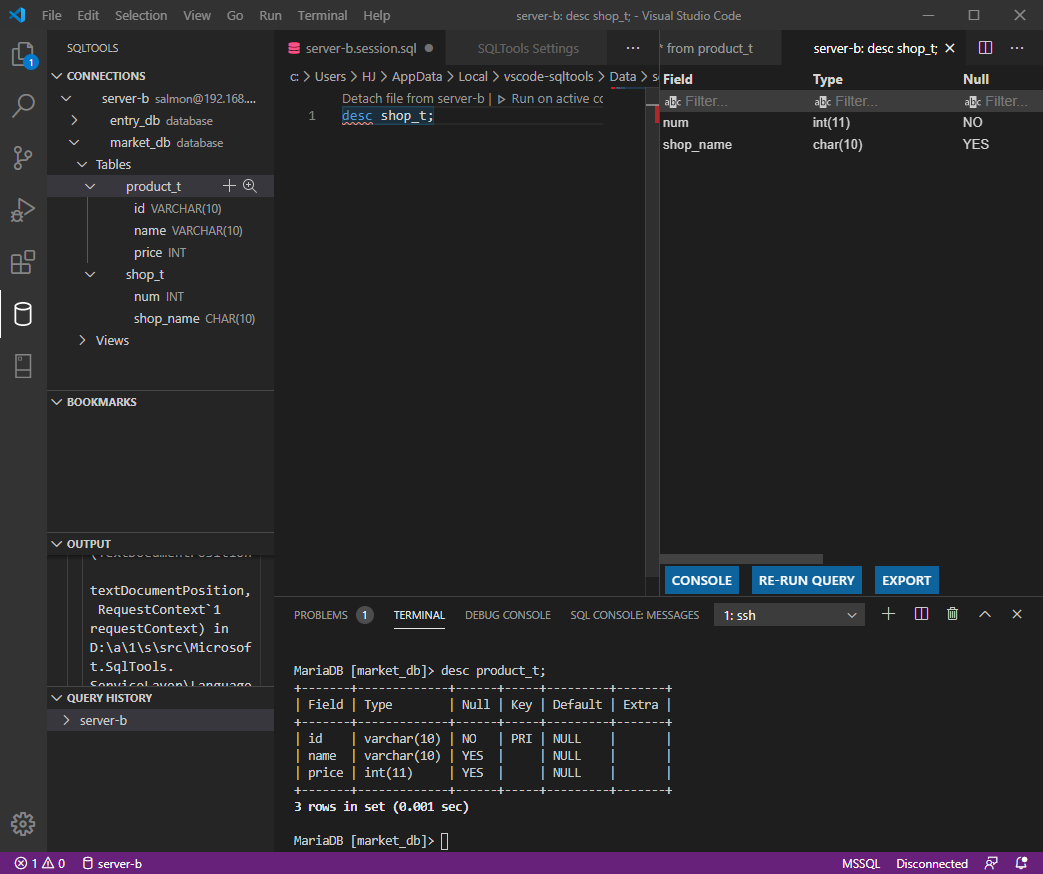Filter the Type column
This screenshot has height=874, width=1043.
click(885, 101)
